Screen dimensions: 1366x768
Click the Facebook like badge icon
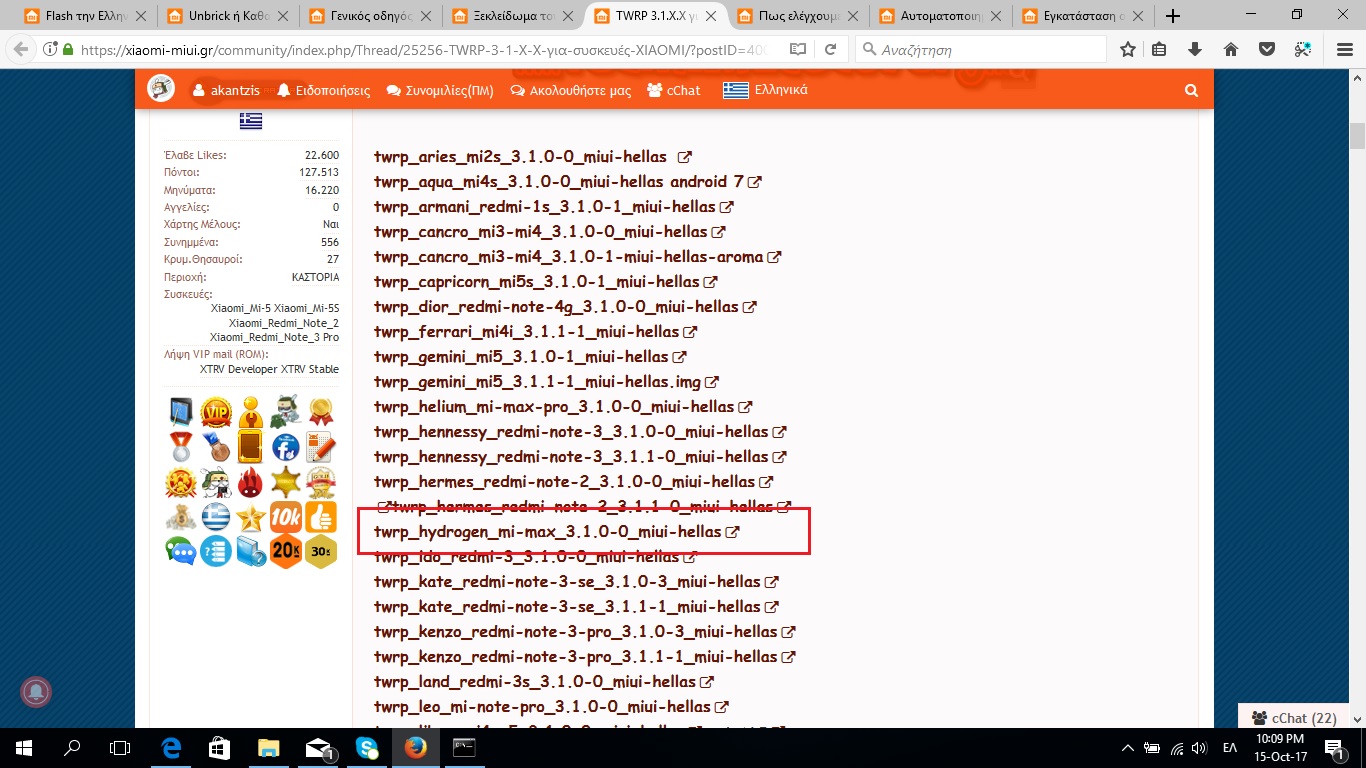pyautogui.click(x=286, y=446)
